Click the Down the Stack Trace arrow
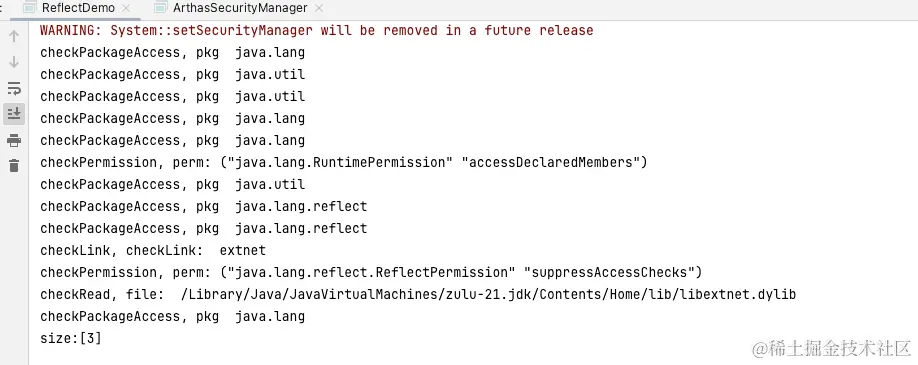 tap(14, 62)
